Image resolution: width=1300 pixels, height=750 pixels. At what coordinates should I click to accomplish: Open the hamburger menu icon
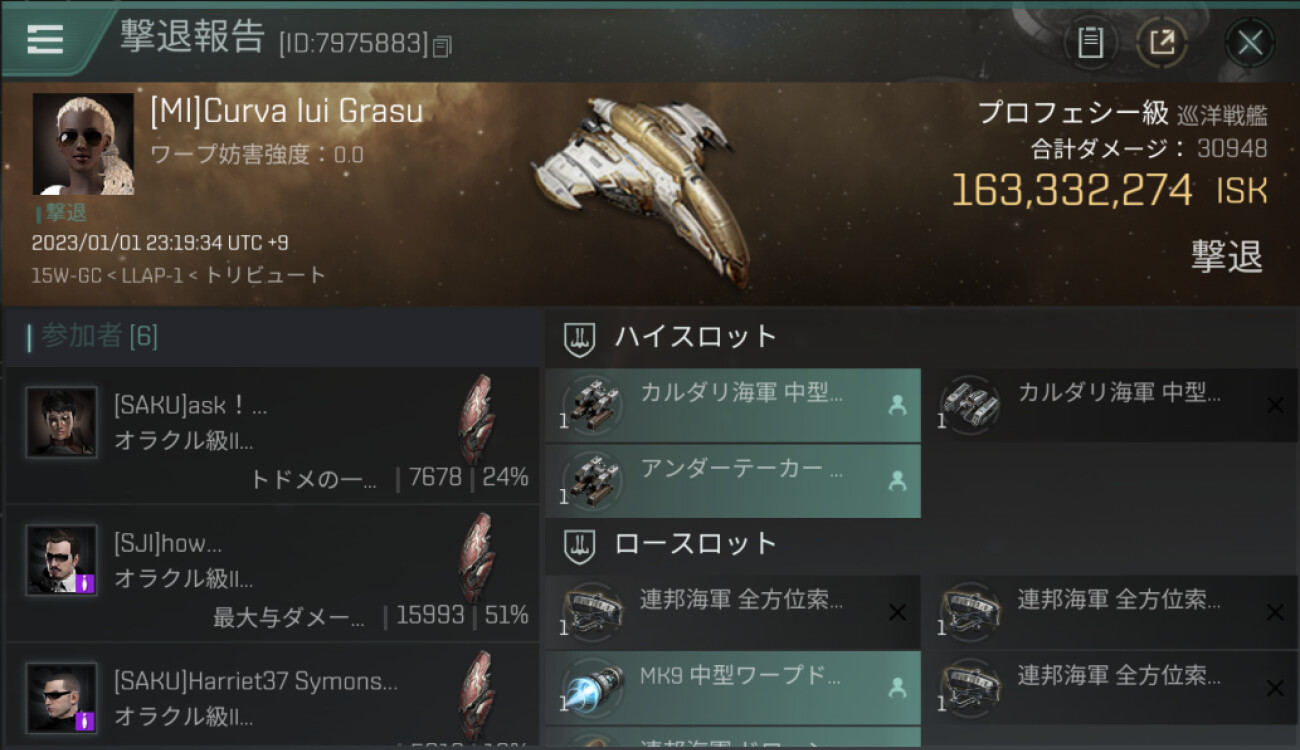point(45,39)
